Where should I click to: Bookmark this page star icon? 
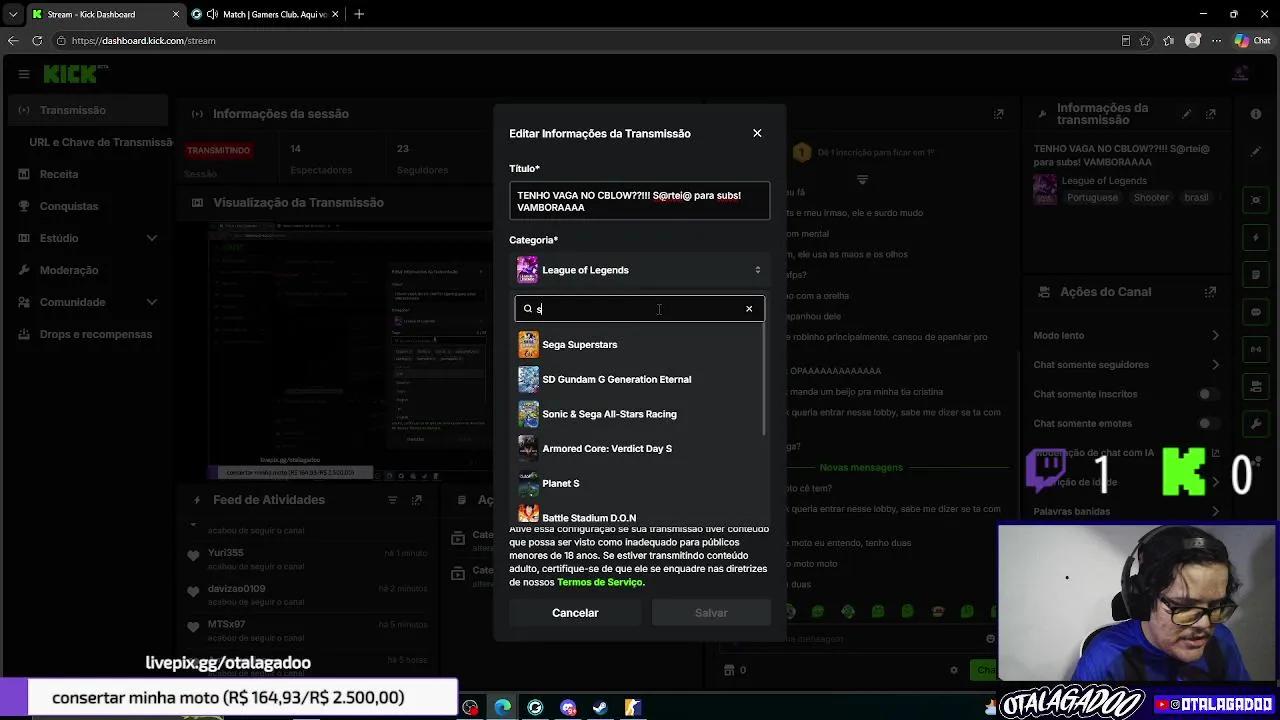(1145, 41)
